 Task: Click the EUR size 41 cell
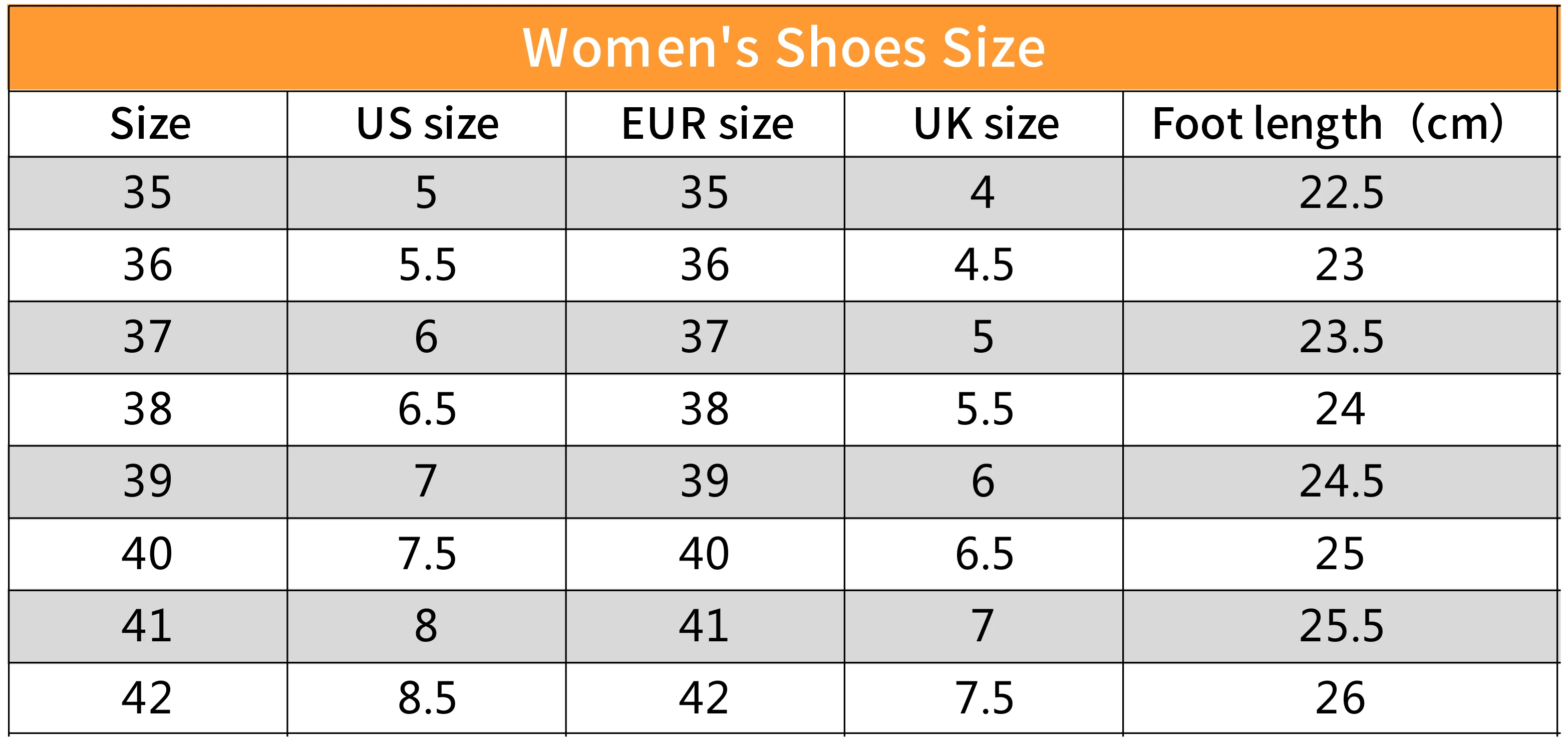coord(704,626)
